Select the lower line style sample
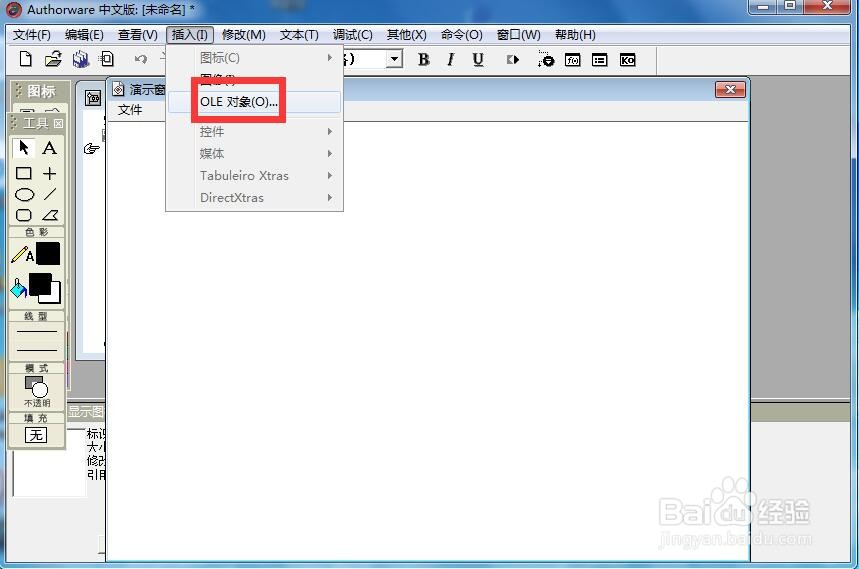The image size is (859, 569). tap(36, 349)
